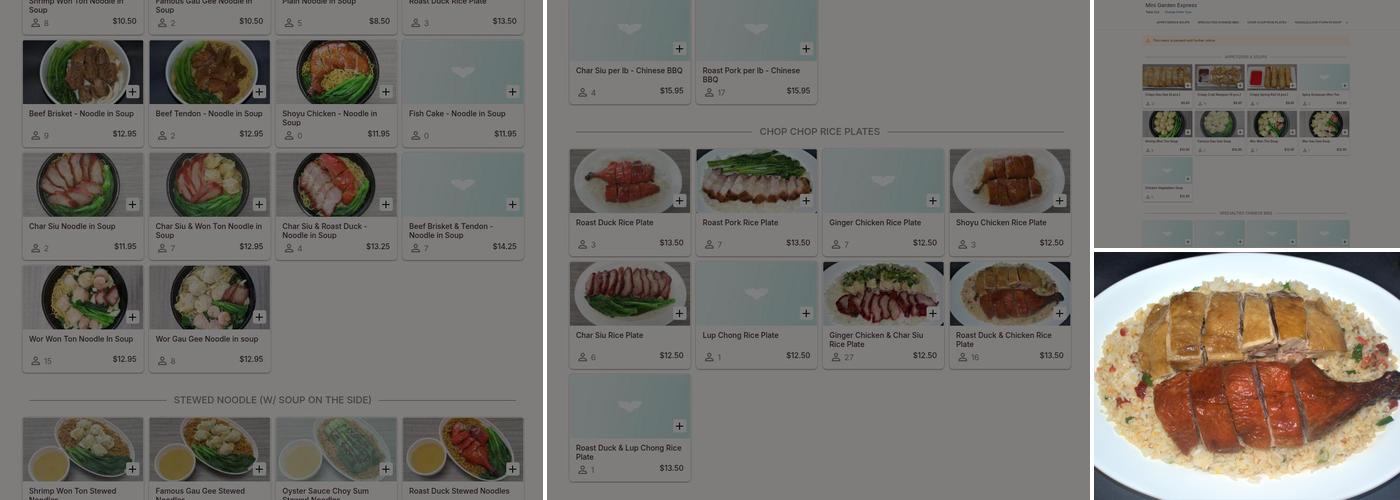Select Chop Chop Rice Plates category tab
The width and height of the screenshot is (1400, 500).
(x=1266, y=21)
